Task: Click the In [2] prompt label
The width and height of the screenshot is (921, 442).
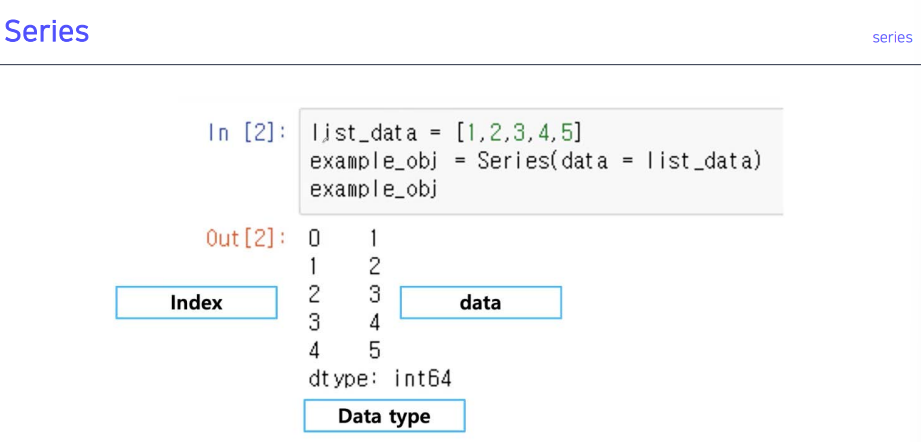Action: coord(247,133)
